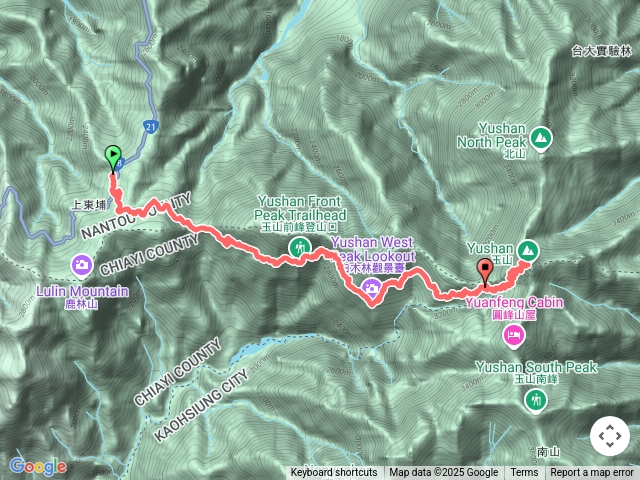Click the Map data ©2025 Google text
This screenshot has height=480, width=640.
click(x=444, y=473)
